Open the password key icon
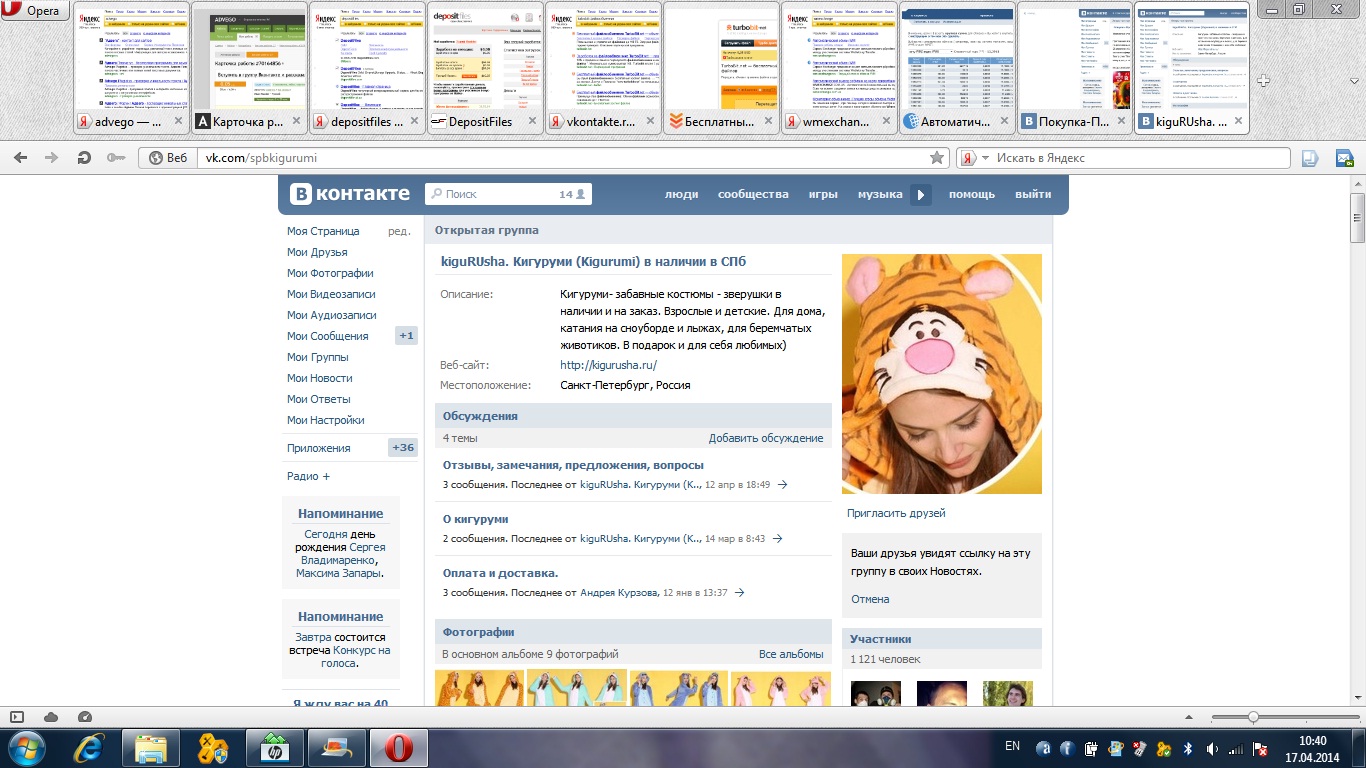Viewport: 1366px width, 768px height. coord(116,157)
